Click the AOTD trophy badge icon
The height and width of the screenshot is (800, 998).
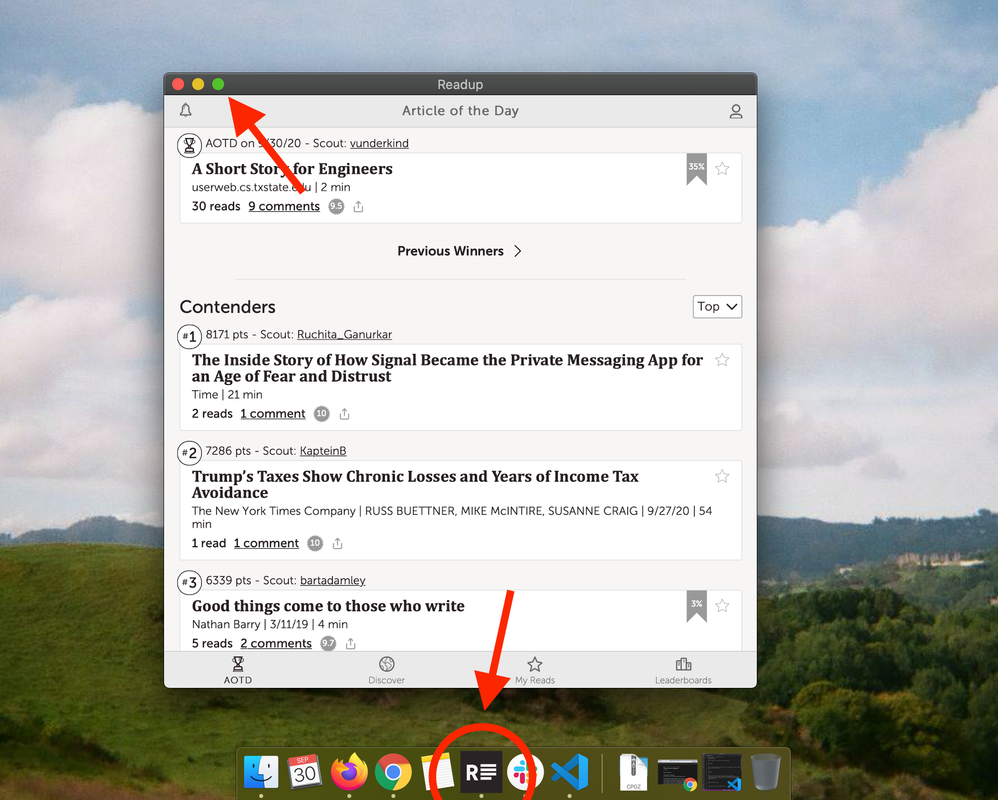pos(189,145)
